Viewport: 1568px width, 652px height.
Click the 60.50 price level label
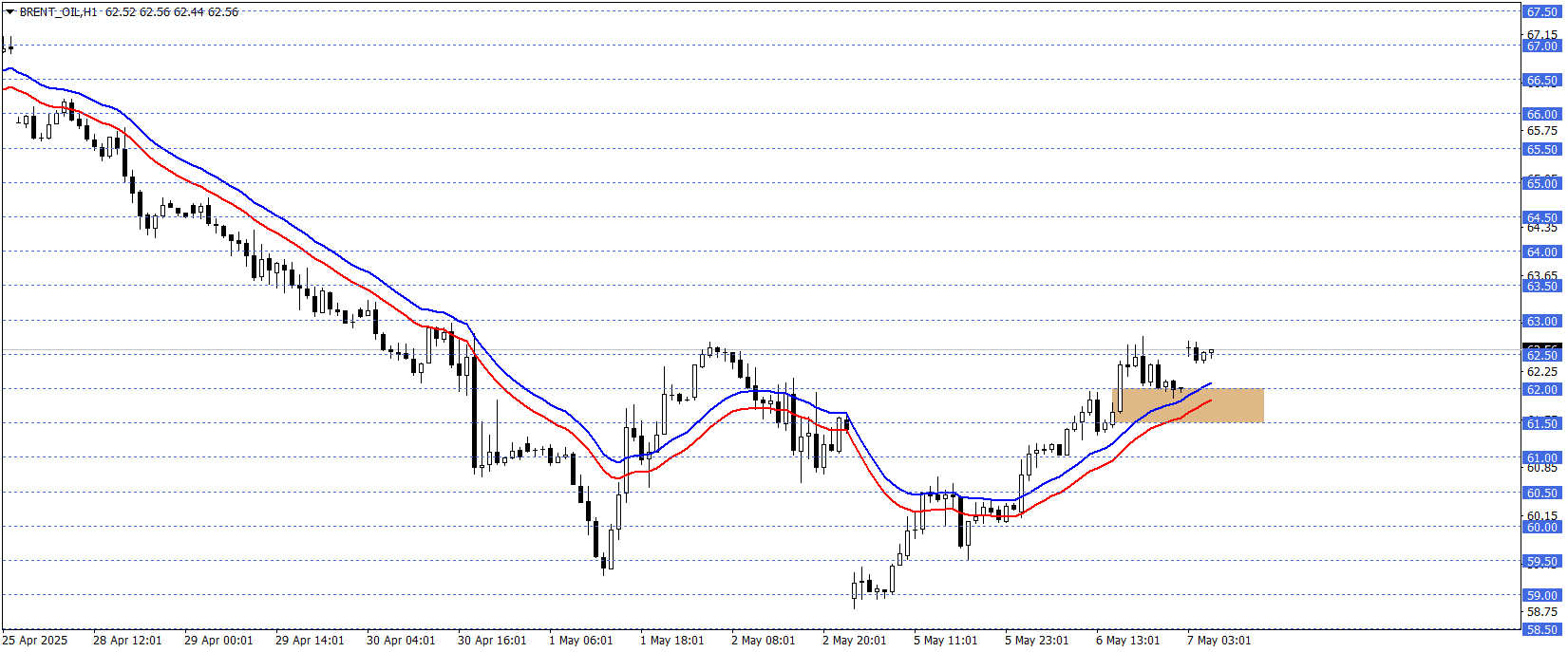point(1541,493)
